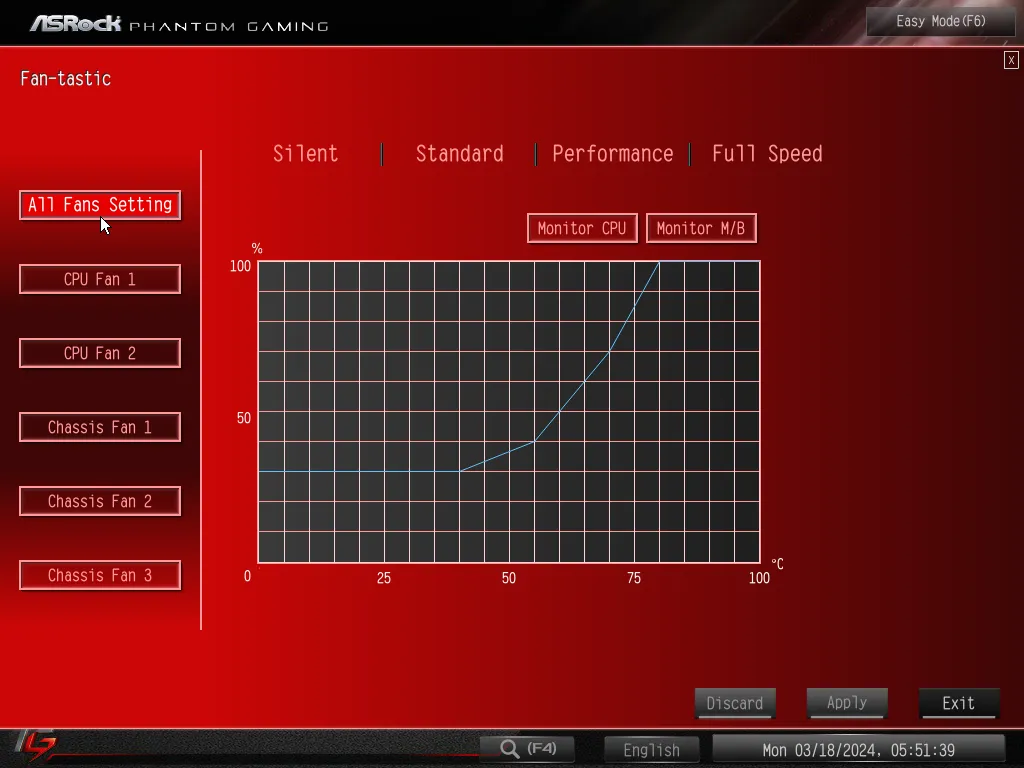
Task: Change the English language setting
Action: coord(651,750)
